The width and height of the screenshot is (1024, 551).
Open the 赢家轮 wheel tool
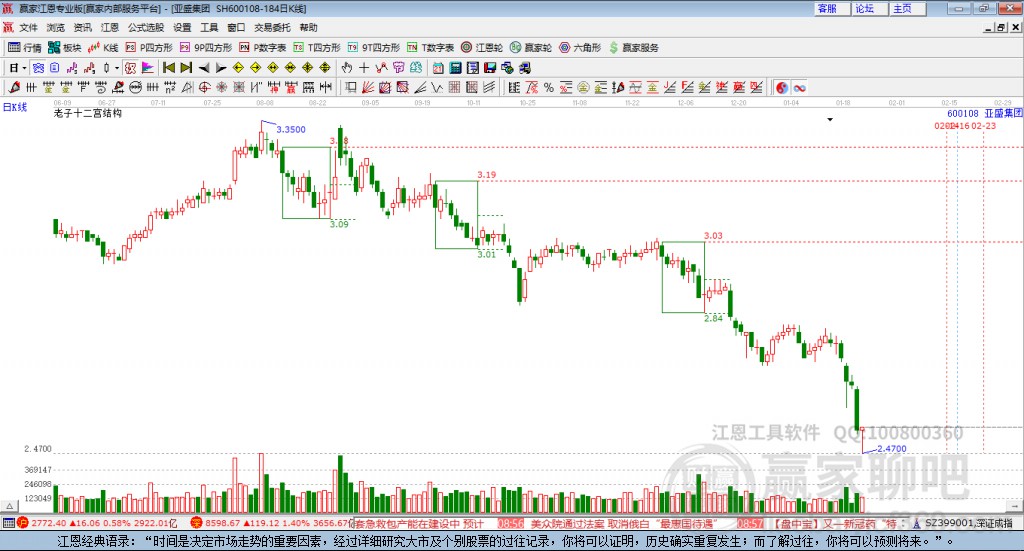coord(531,48)
